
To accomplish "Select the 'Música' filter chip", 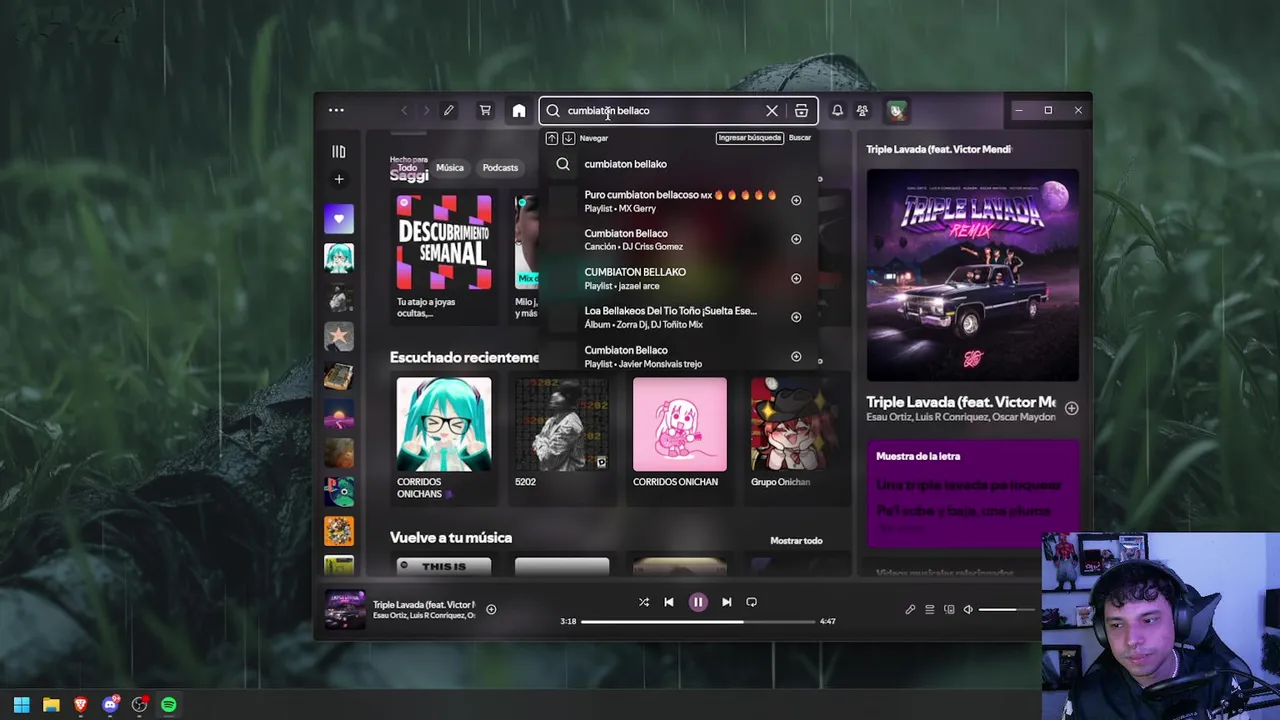I will [450, 168].
